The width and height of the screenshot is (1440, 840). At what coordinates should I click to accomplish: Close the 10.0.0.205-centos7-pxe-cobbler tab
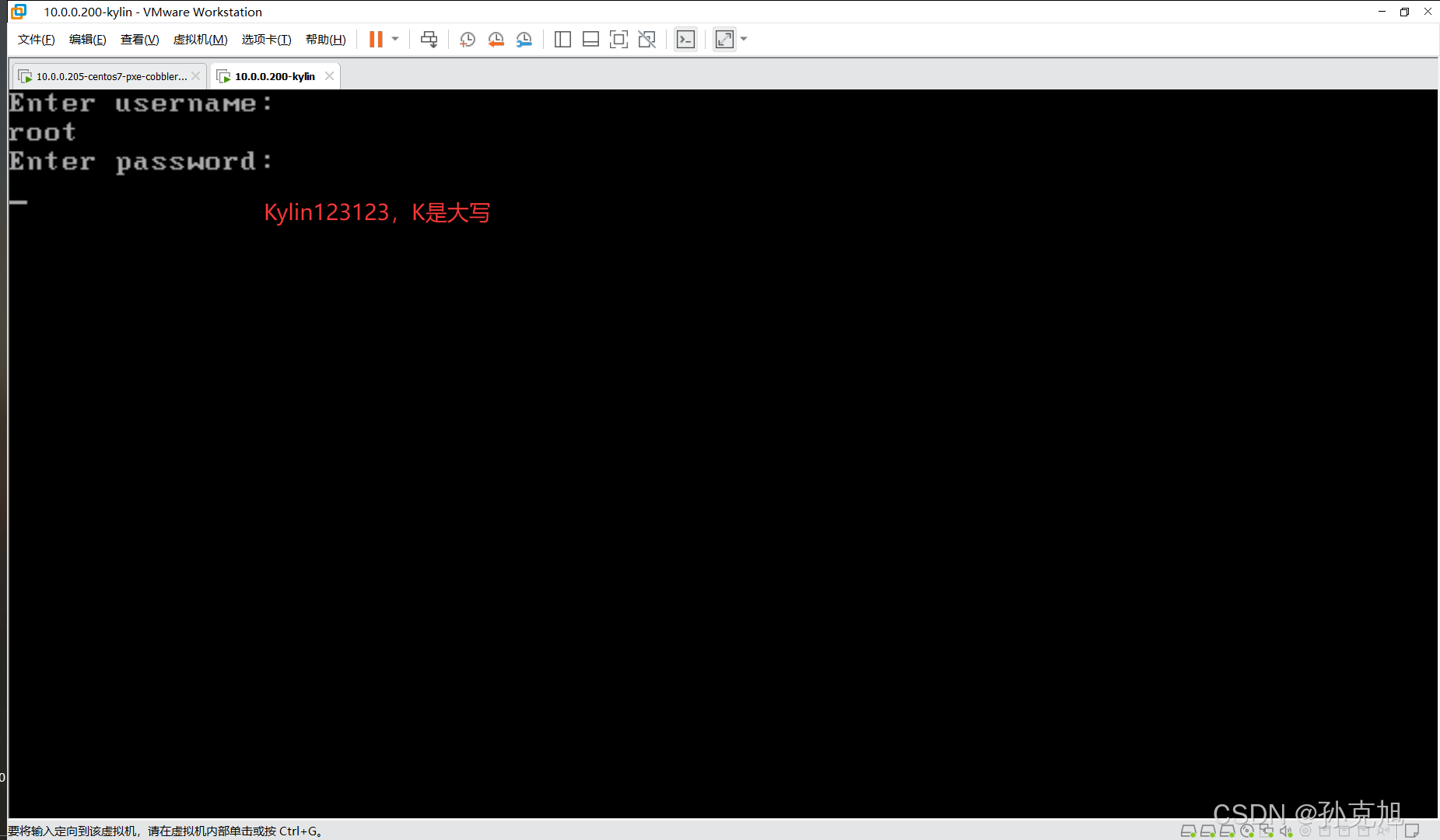[x=196, y=76]
